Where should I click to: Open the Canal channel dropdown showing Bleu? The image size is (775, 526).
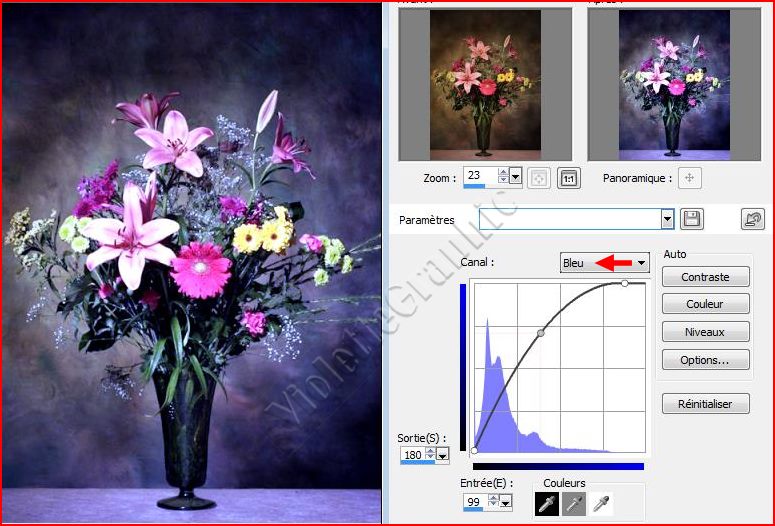641,263
